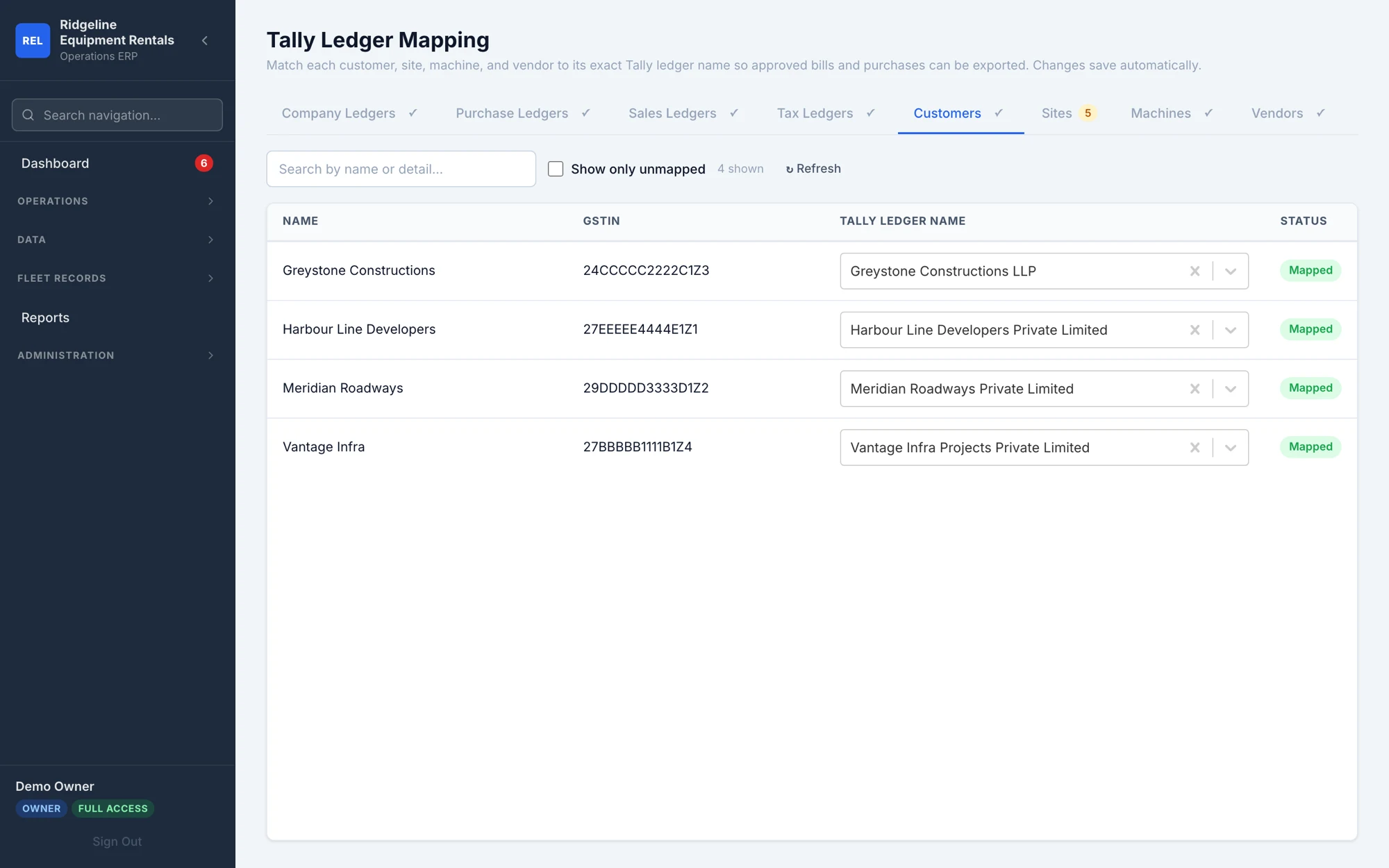The height and width of the screenshot is (868, 1389).
Task: Open Greystone Constructions ledger dropdown arrow
Action: (1231, 271)
